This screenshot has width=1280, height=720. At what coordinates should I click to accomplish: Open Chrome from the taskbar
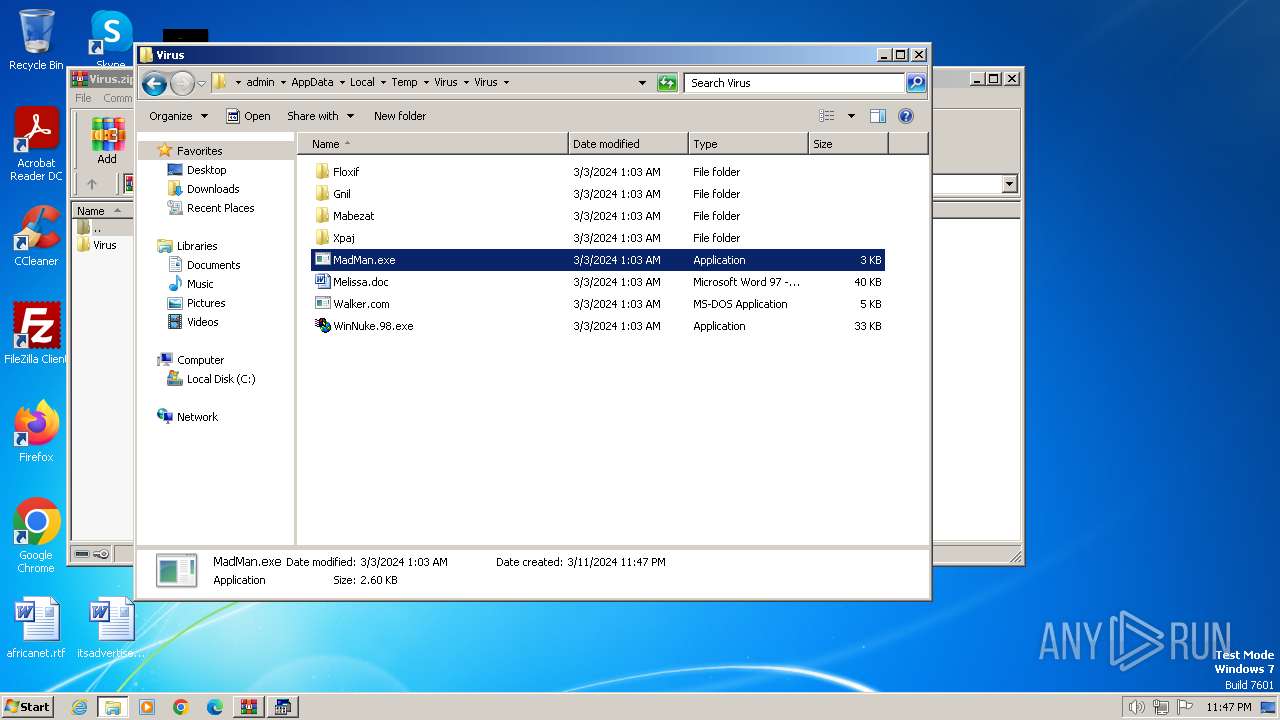[x=181, y=707]
